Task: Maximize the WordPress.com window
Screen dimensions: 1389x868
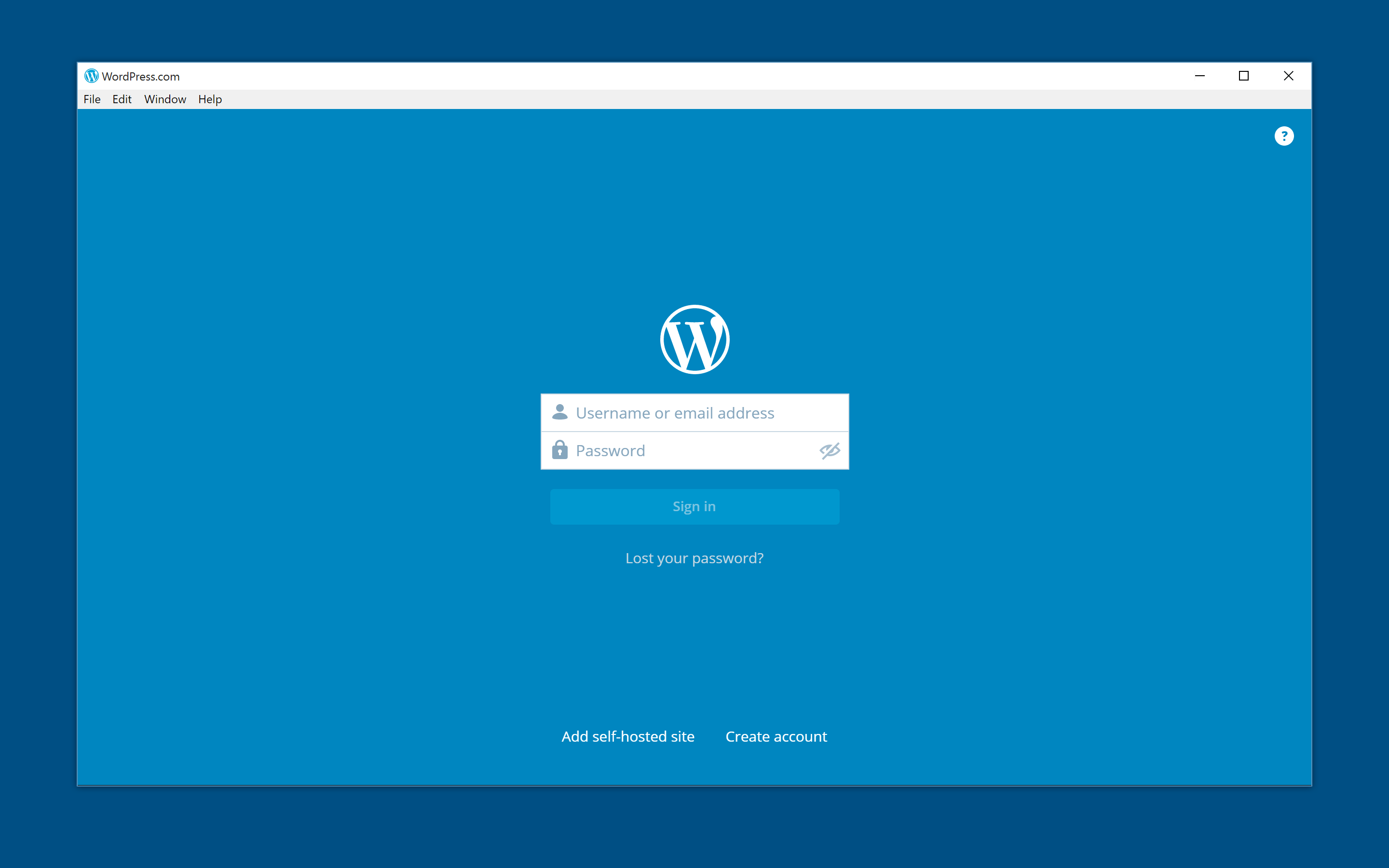Action: pos(1244,76)
